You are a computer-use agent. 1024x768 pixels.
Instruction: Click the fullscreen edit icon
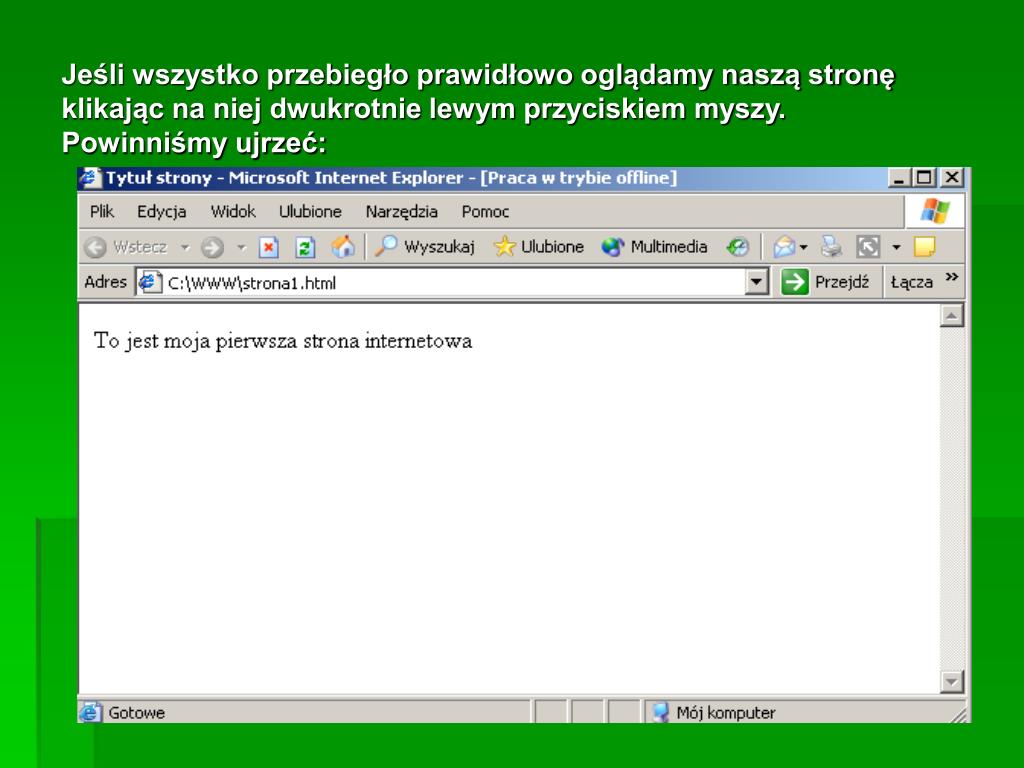pyautogui.click(x=868, y=247)
